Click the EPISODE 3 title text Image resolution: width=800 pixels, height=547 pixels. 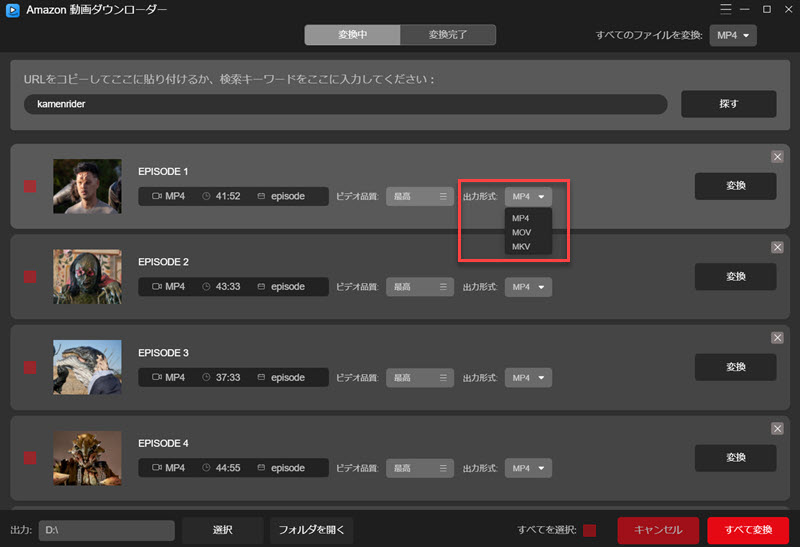point(163,353)
